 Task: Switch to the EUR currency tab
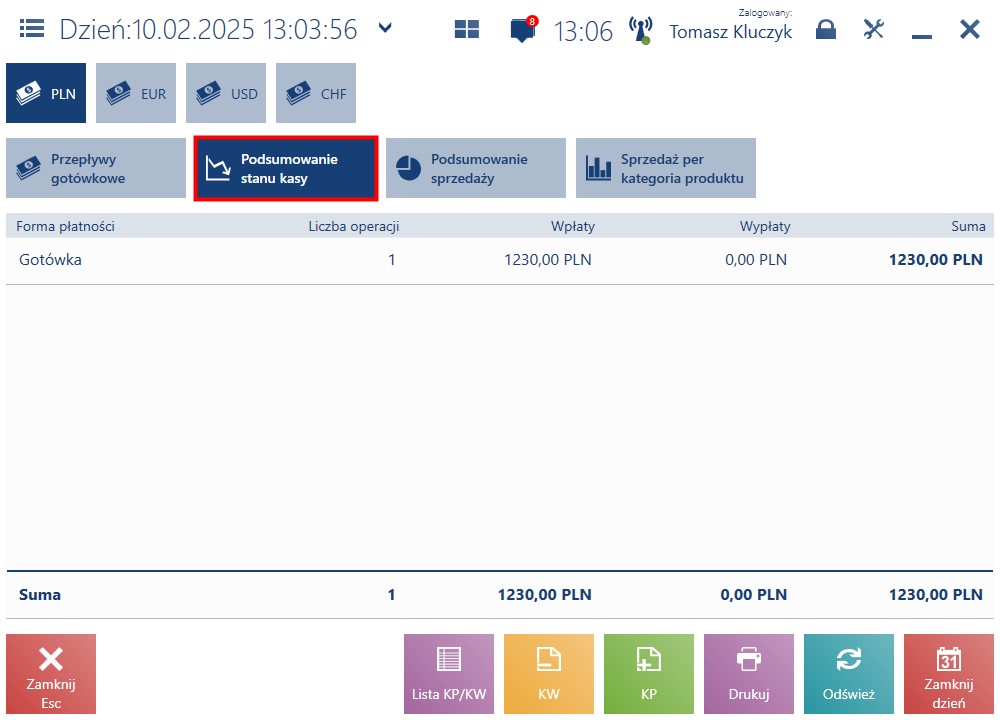pos(136,93)
